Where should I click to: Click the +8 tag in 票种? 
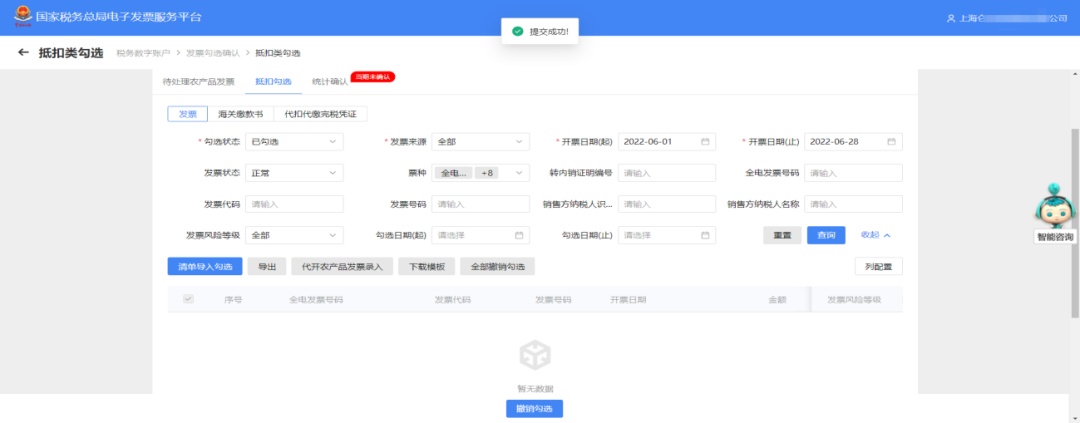(x=487, y=173)
